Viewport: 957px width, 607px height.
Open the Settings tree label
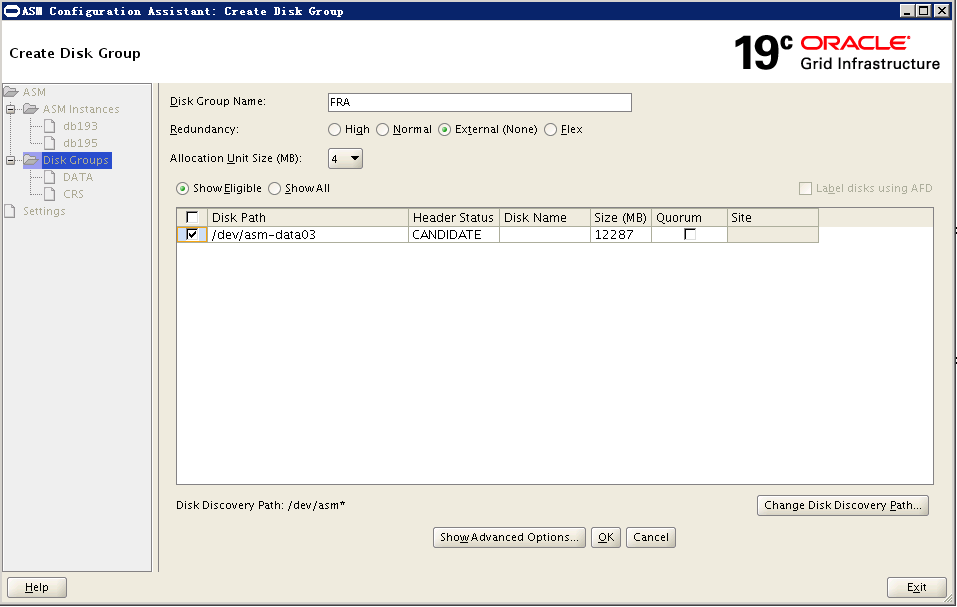44,211
